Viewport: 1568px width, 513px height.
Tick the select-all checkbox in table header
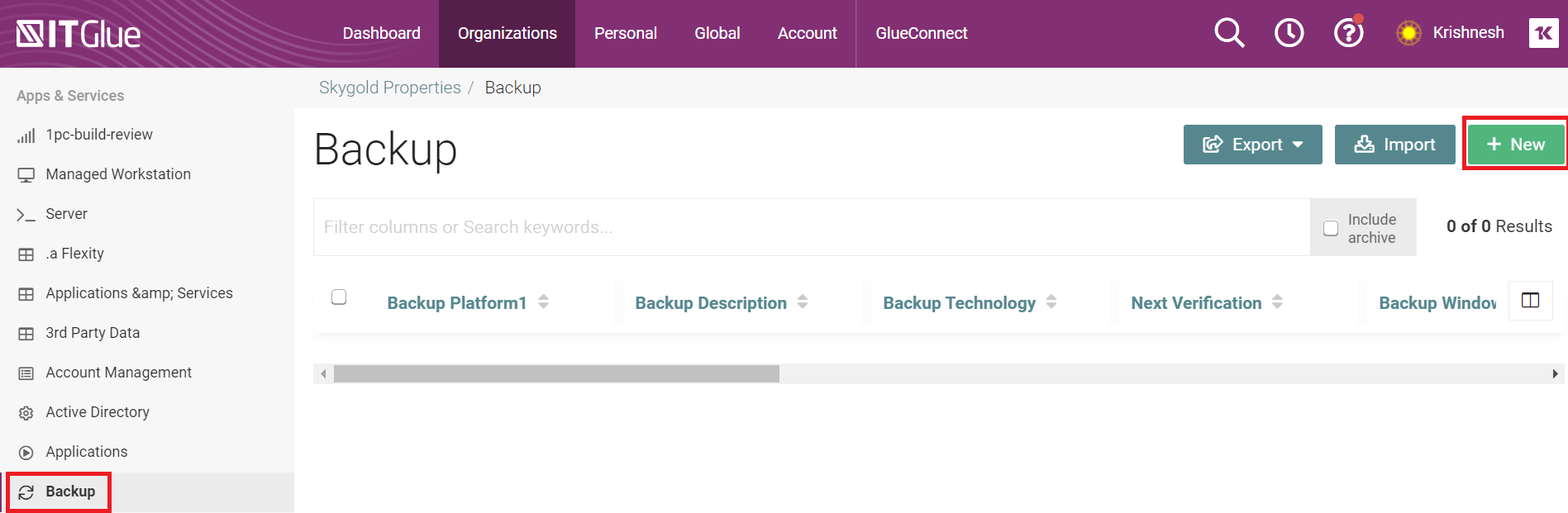[339, 297]
